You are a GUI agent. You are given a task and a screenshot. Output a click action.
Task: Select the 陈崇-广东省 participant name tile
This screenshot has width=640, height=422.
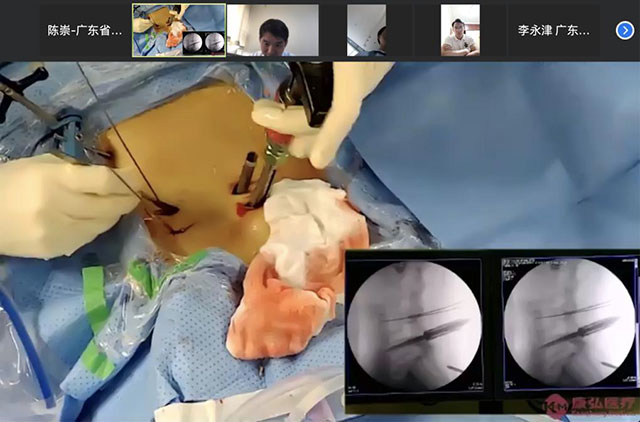point(85,30)
